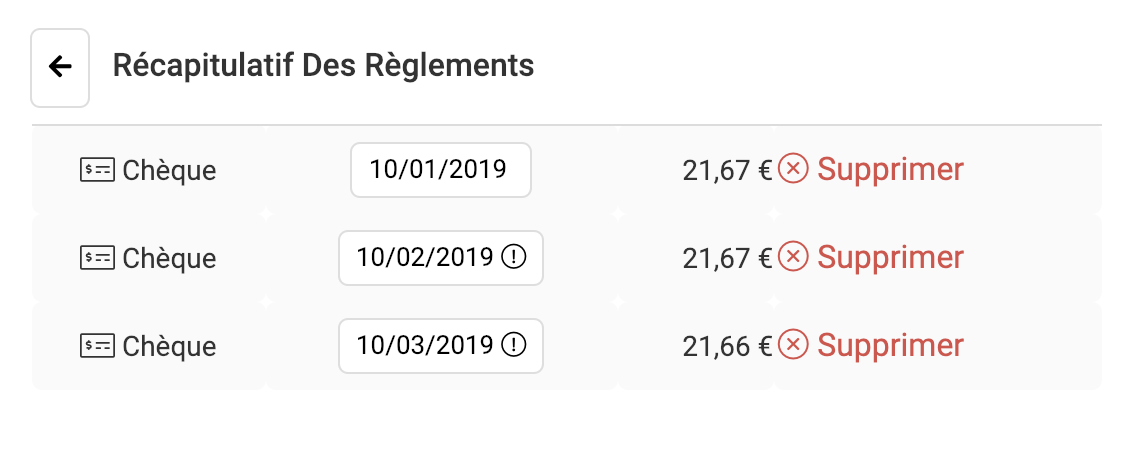Screen dimensions: 1126x462
Task: Click the 21,66 € amount
Action: click(727, 346)
